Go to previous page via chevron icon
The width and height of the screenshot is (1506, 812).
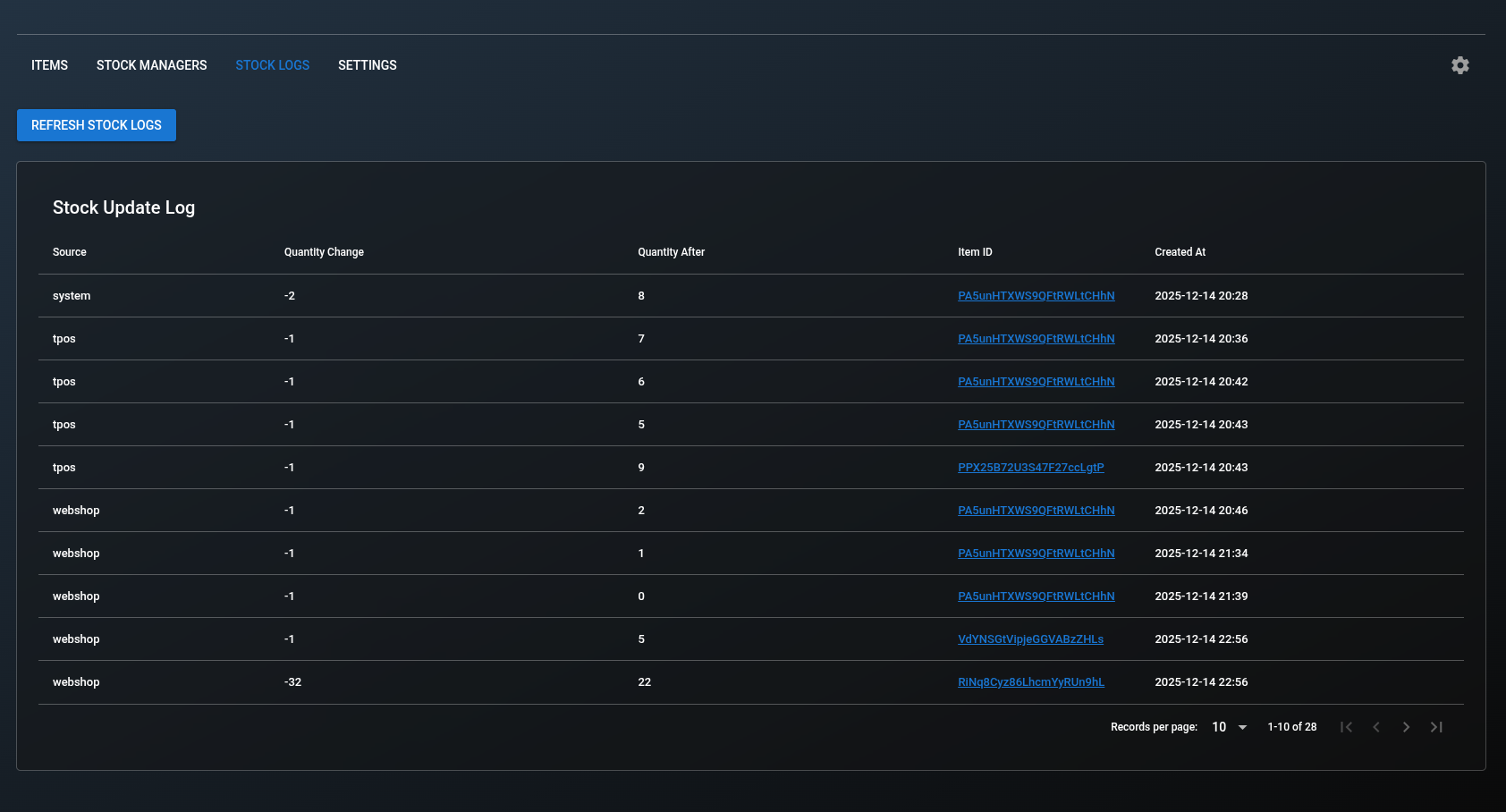click(x=1376, y=727)
